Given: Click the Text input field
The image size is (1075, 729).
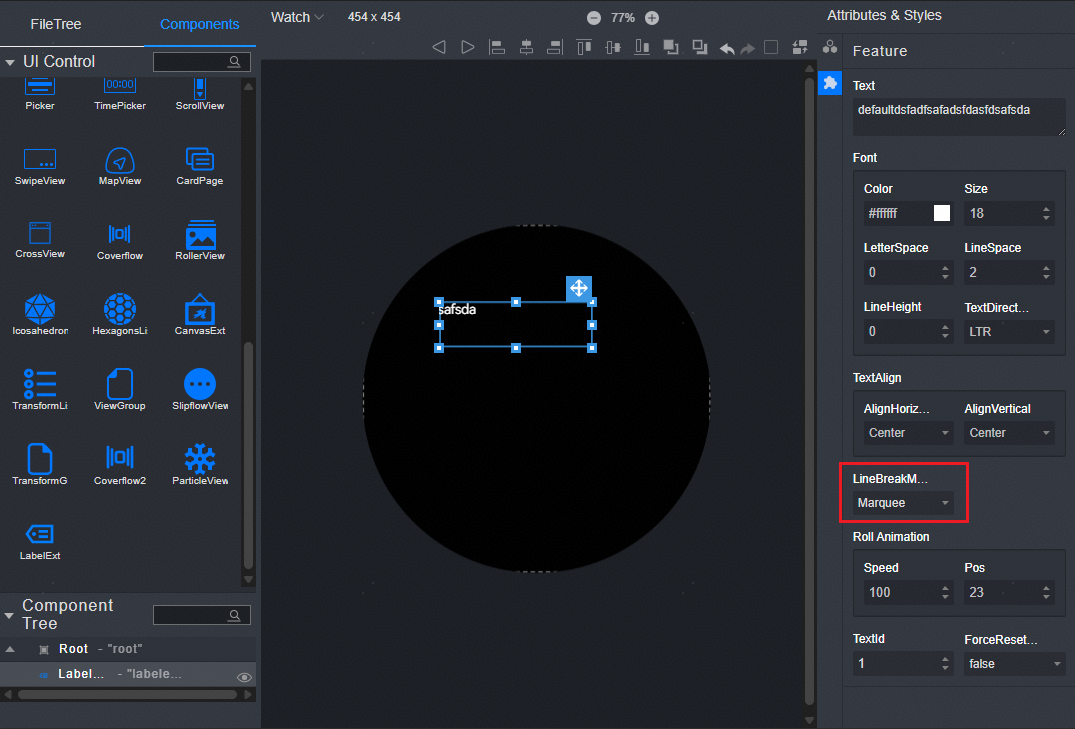Looking at the screenshot, I should pos(958,116).
